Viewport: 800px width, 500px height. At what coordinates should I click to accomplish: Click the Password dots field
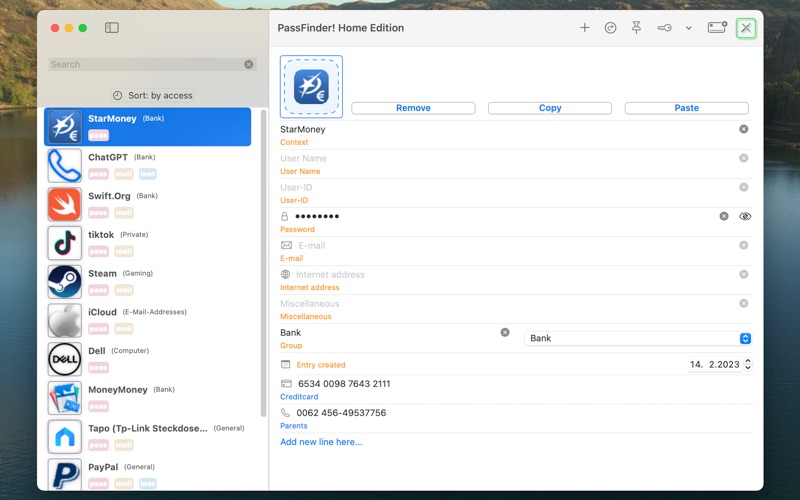[505, 216]
